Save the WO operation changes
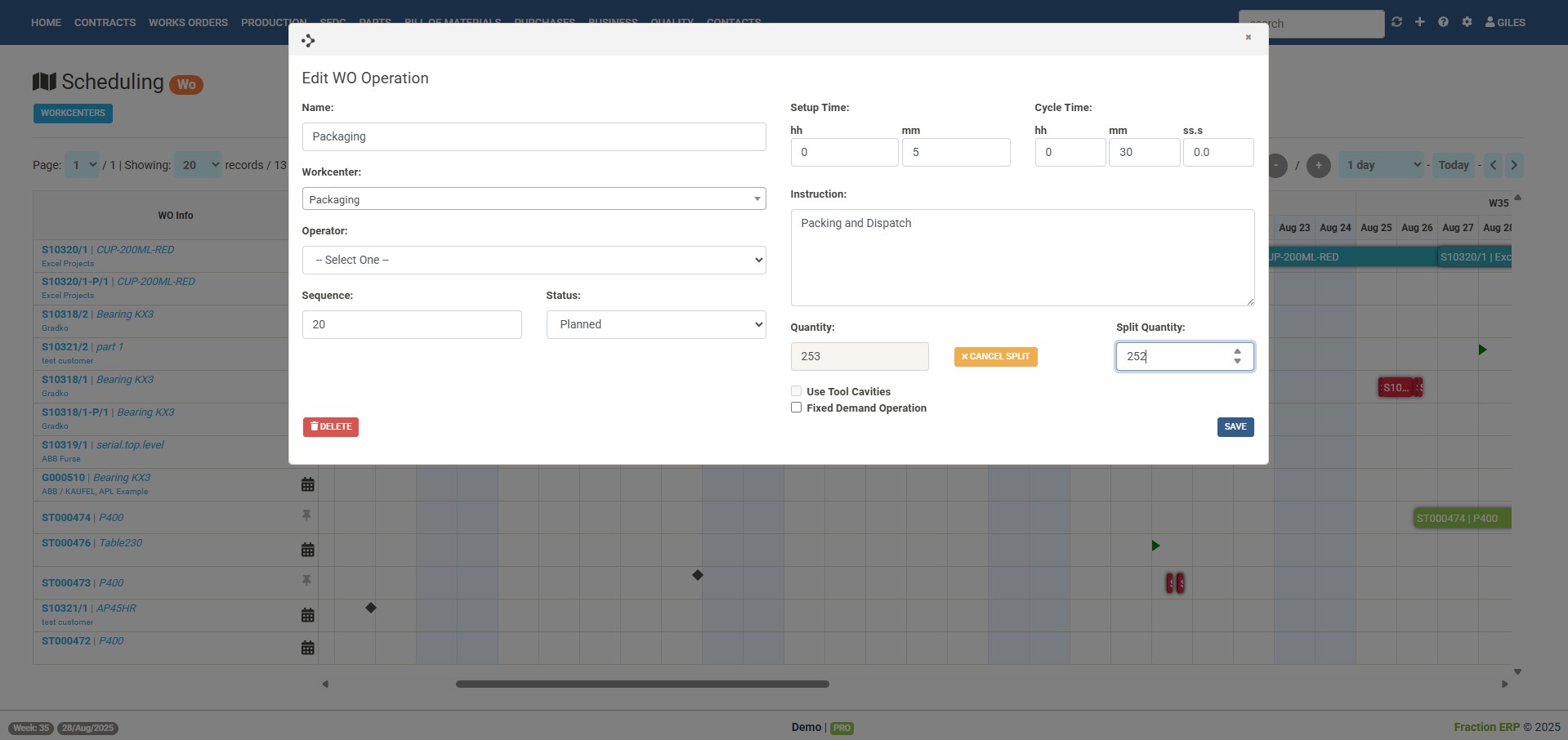Viewport: 1568px width, 740px height. (1235, 426)
